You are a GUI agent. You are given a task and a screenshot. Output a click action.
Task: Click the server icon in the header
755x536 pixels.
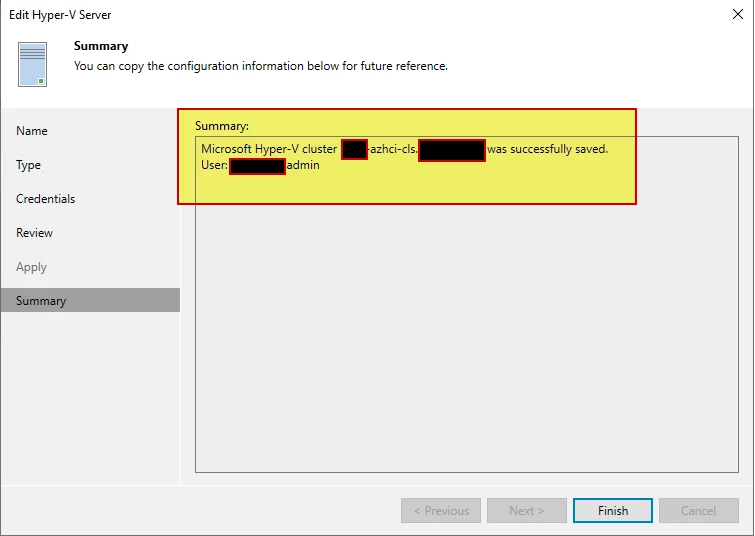point(32,65)
